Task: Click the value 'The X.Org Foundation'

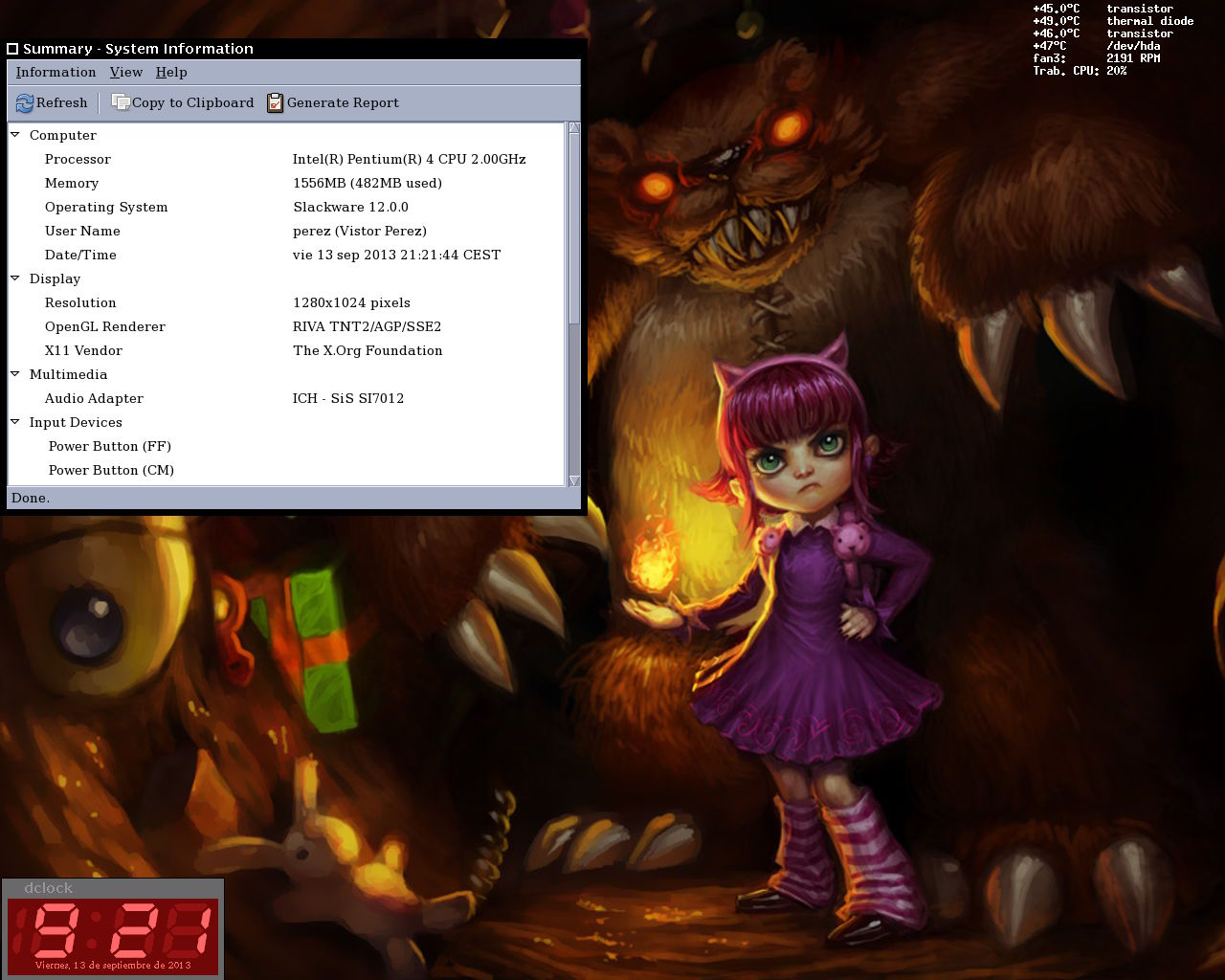Action: (367, 350)
